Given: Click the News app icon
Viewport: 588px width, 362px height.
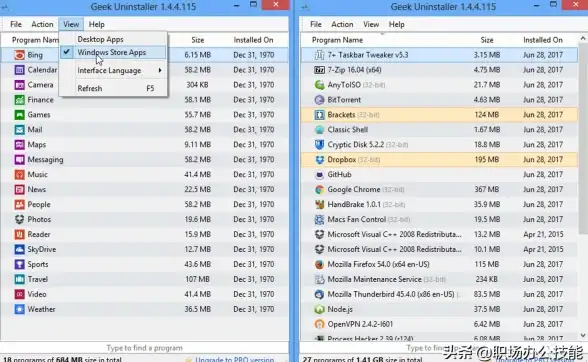Looking at the screenshot, I should [20, 189].
